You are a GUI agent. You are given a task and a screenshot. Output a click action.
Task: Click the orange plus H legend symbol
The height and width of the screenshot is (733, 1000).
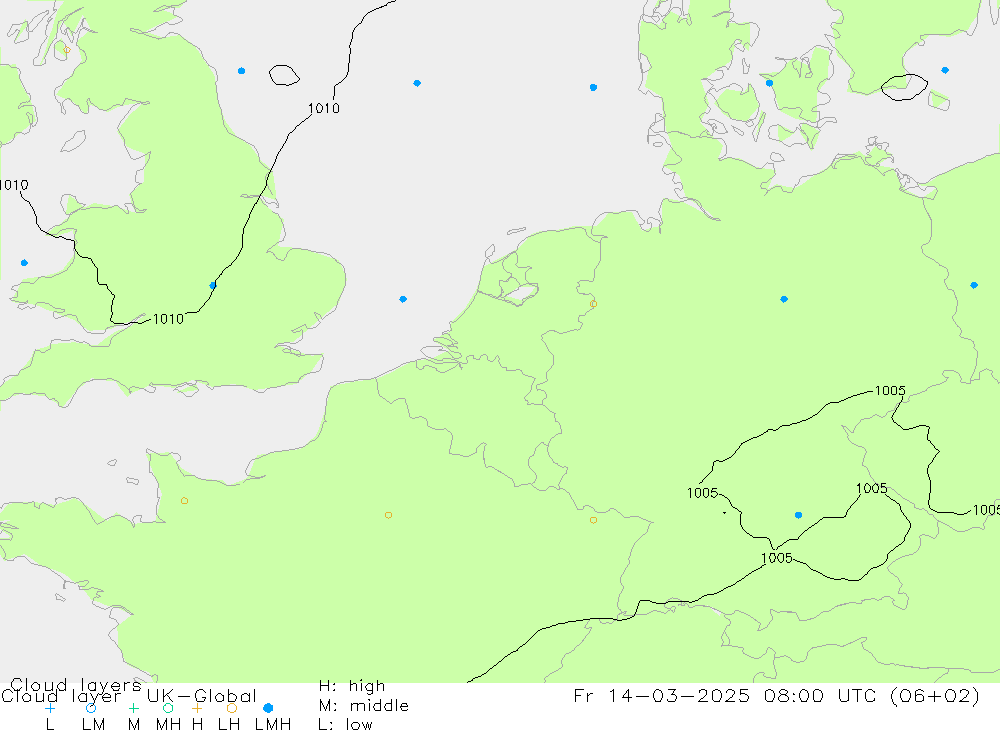pyautogui.click(x=197, y=708)
